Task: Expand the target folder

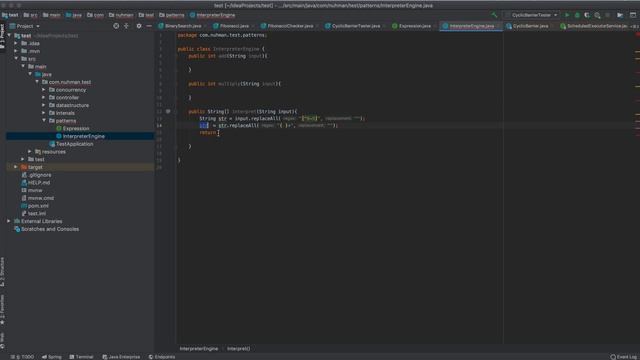Action: point(16,167)
